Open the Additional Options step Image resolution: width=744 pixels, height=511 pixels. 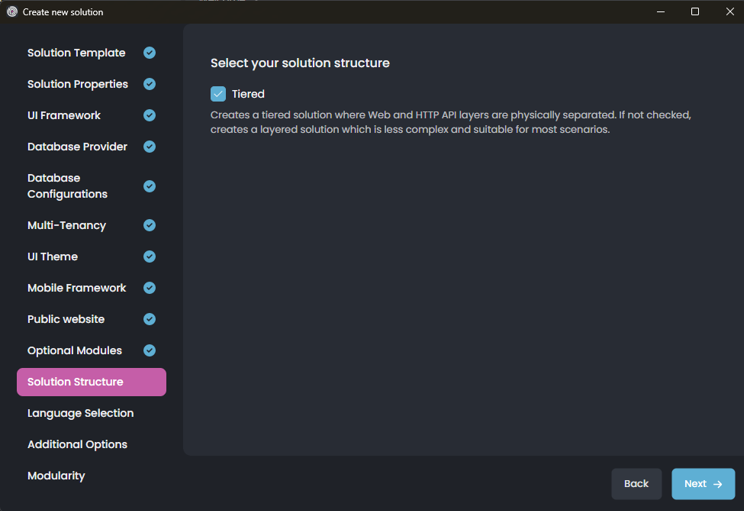(x=77, y=444)
